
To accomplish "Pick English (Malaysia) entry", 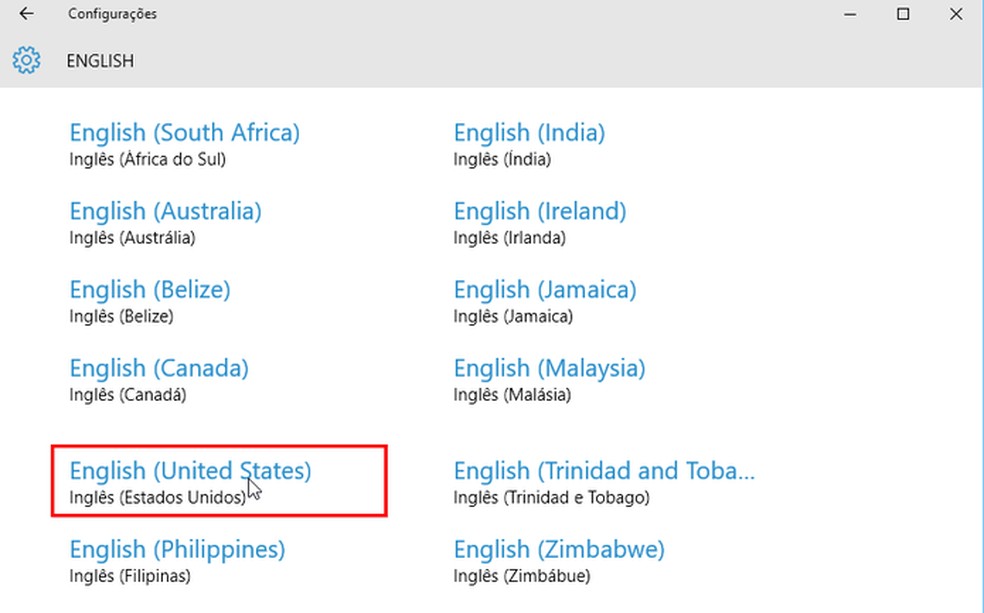I will 549,368.
